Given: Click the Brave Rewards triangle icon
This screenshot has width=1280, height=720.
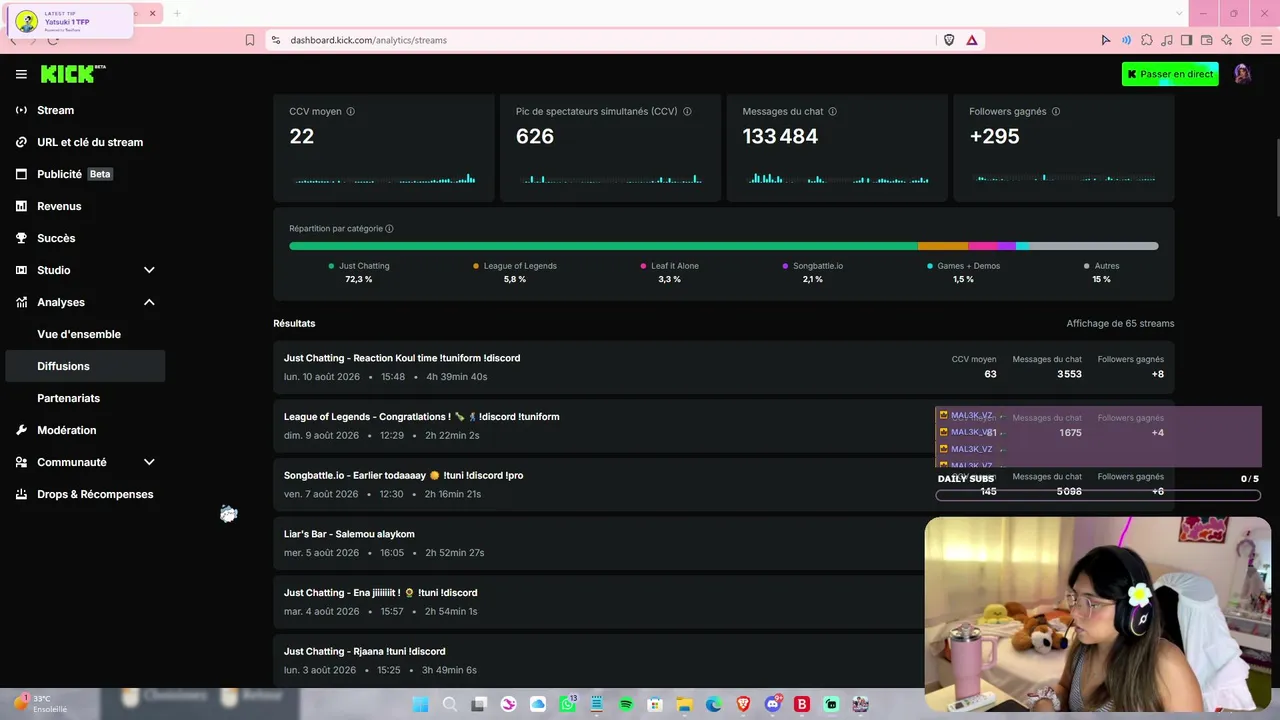Looking at the screenshot, I should tap(971, 40).
